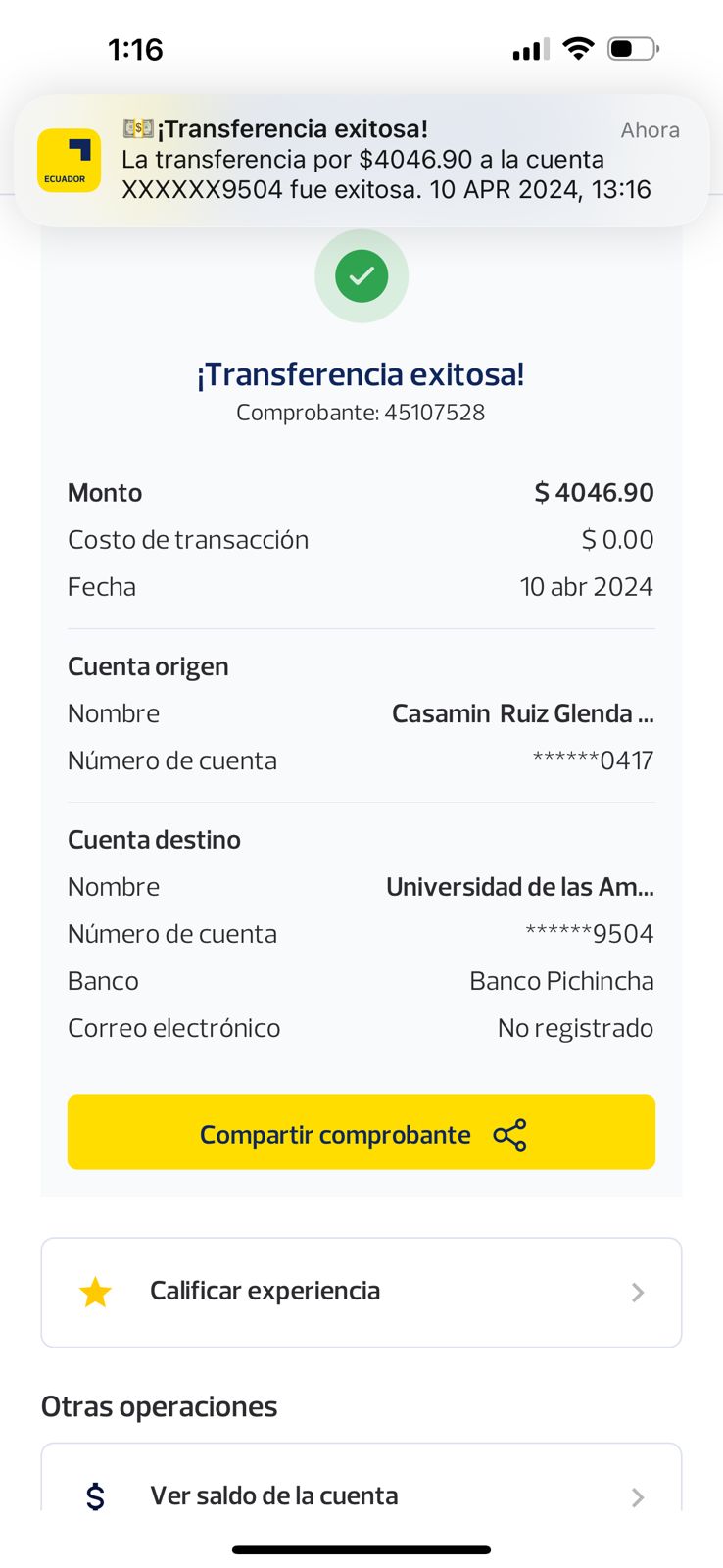Tap the Wi-Fi status icon

pyautogui.click(x=578, y=49)
